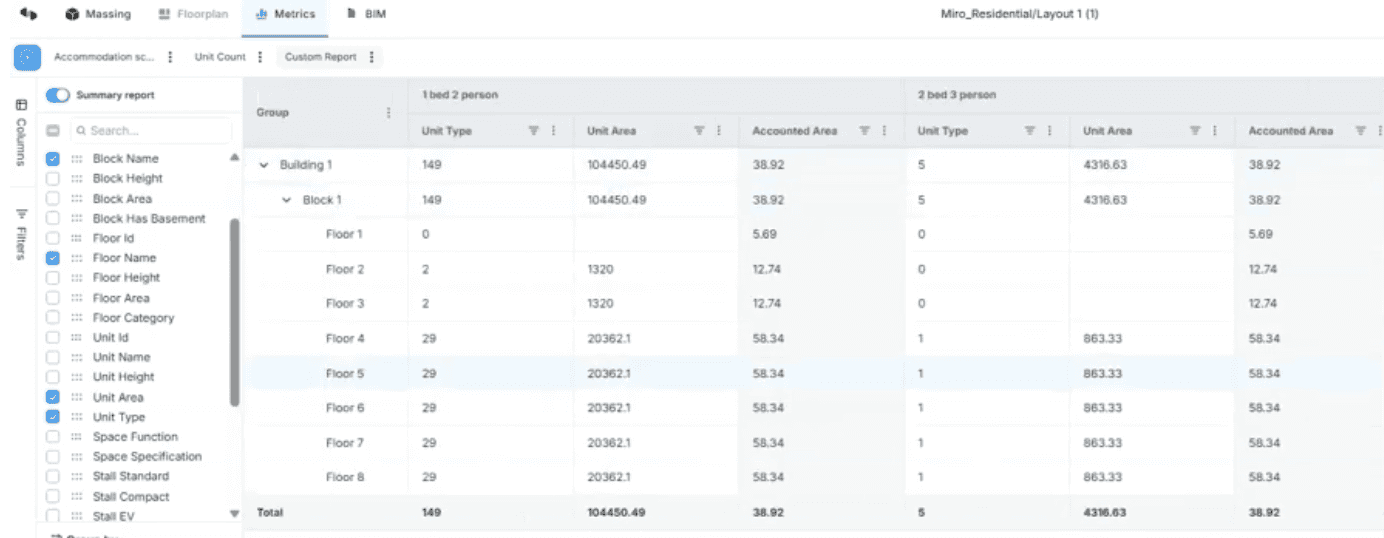Grab the drag handle beside Block Name
This screenshot has height=538, width=1384.
[76, 159]
